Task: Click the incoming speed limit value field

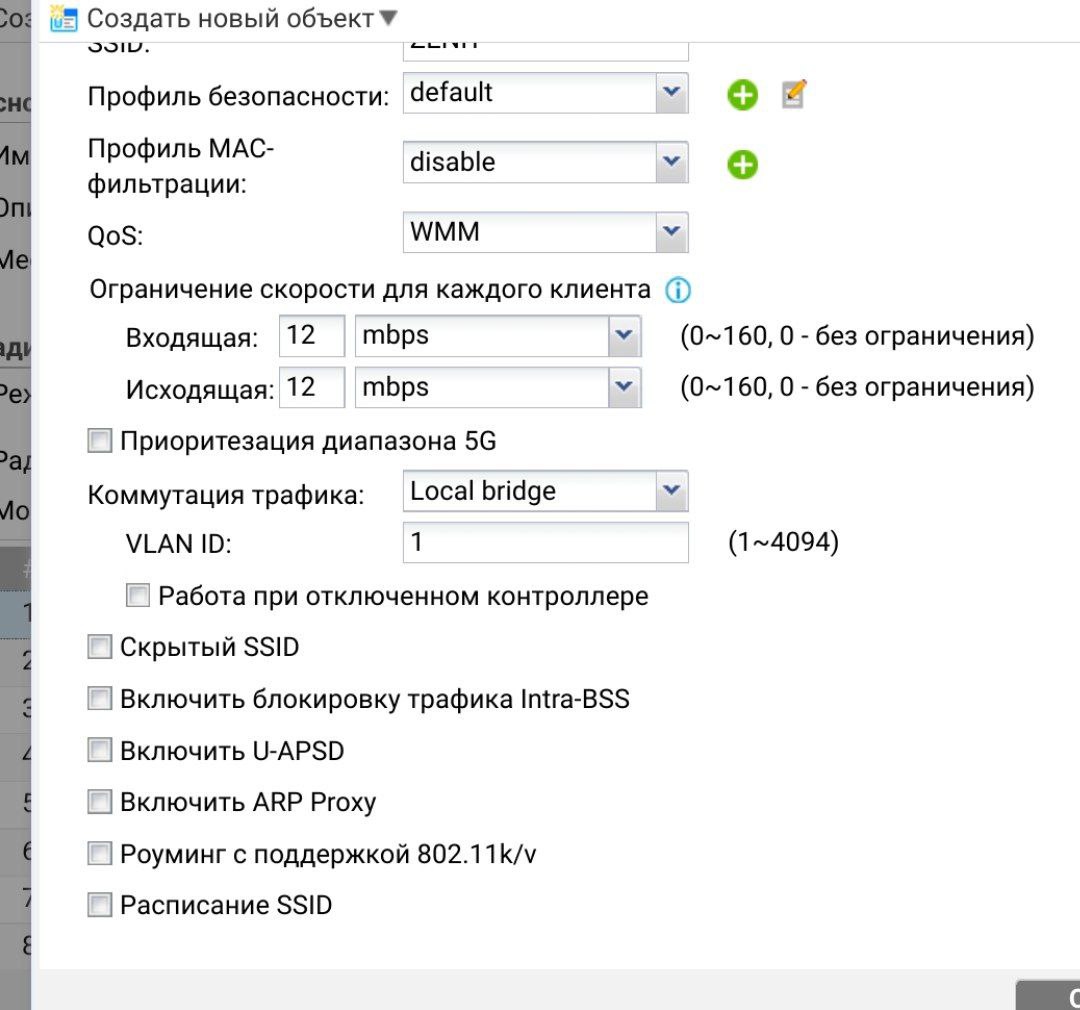Action: pyautogui.click(x=312, y=336)
